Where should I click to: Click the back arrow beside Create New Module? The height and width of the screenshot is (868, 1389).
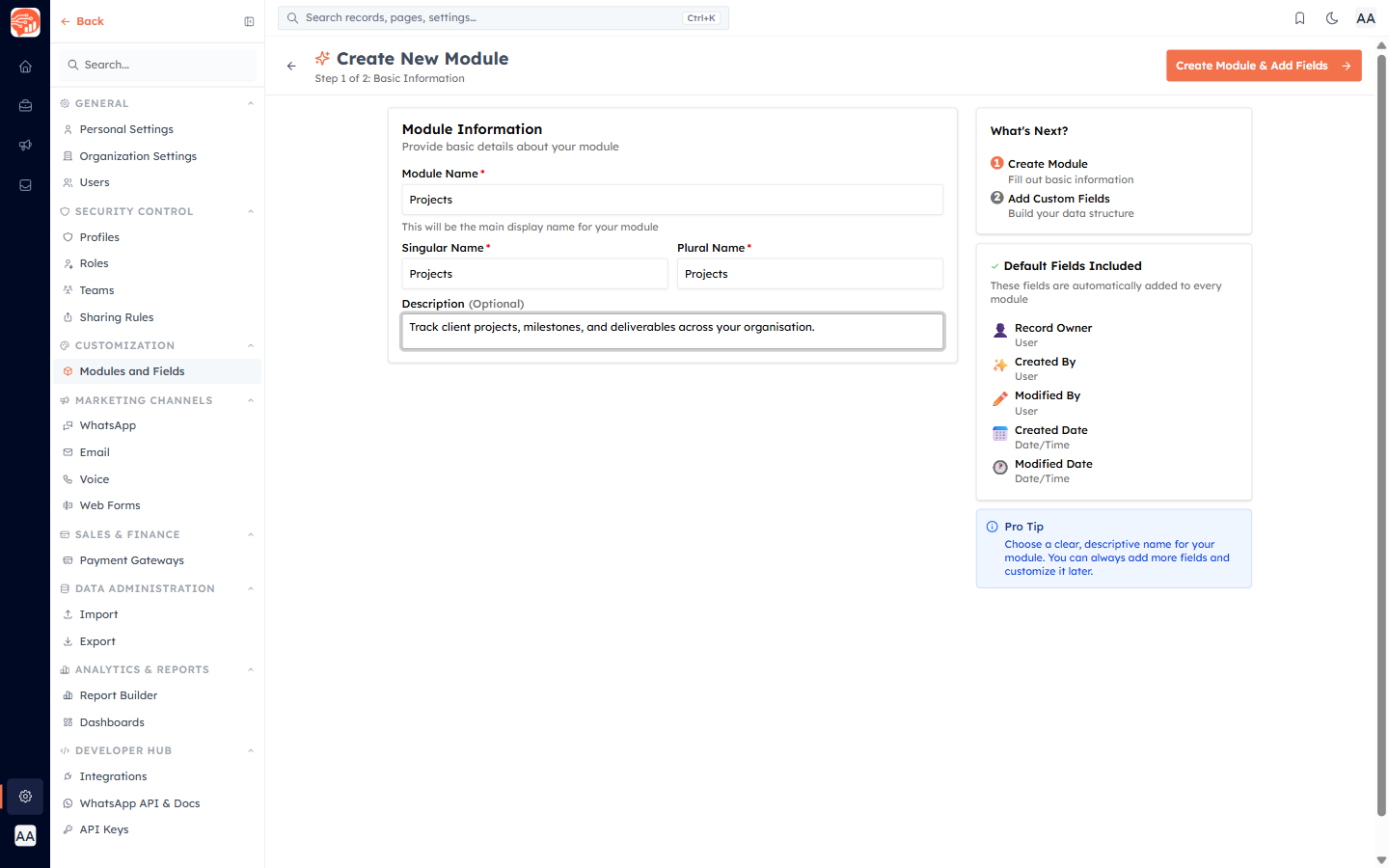[x=291, y=66]
